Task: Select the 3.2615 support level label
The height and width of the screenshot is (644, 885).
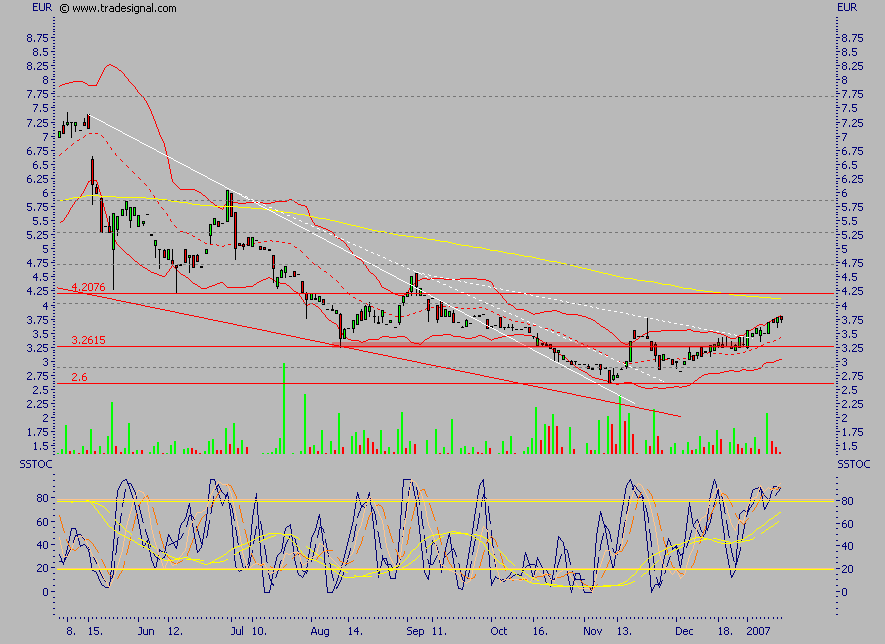Action: [x=89, y=340]
